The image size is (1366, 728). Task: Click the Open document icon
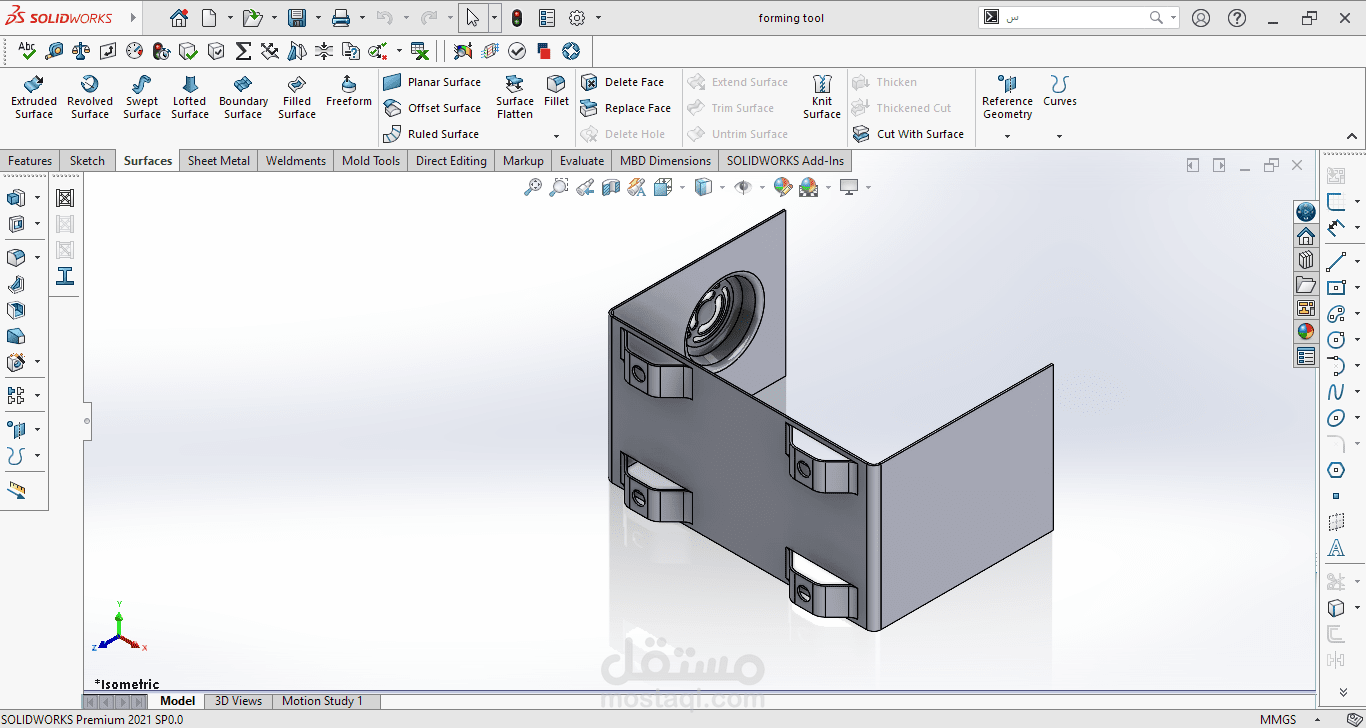(252, 18)
